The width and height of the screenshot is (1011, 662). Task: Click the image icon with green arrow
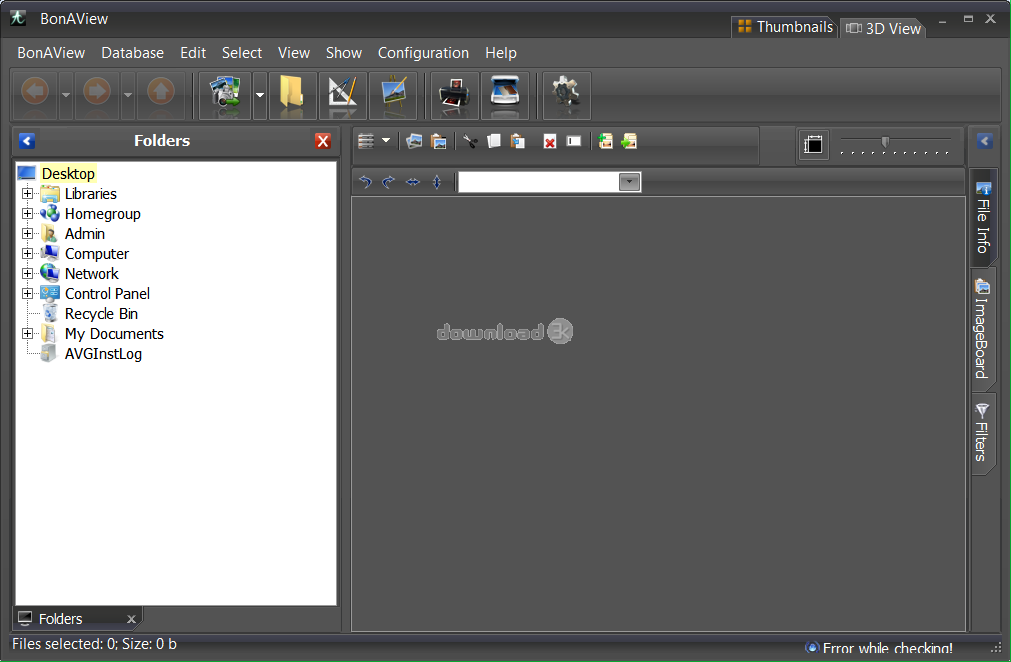point(629,141)
